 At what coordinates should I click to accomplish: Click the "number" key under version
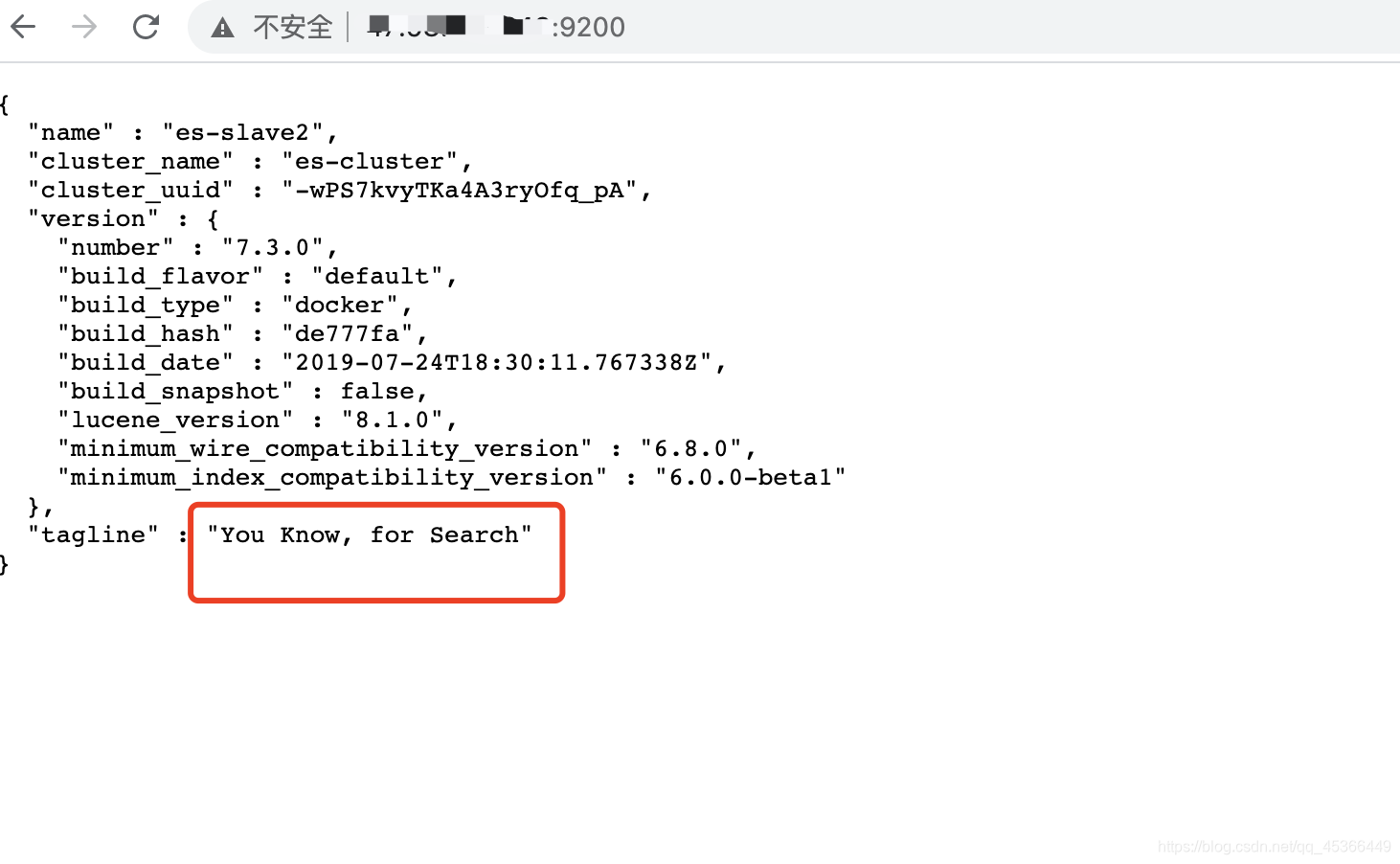116,247
